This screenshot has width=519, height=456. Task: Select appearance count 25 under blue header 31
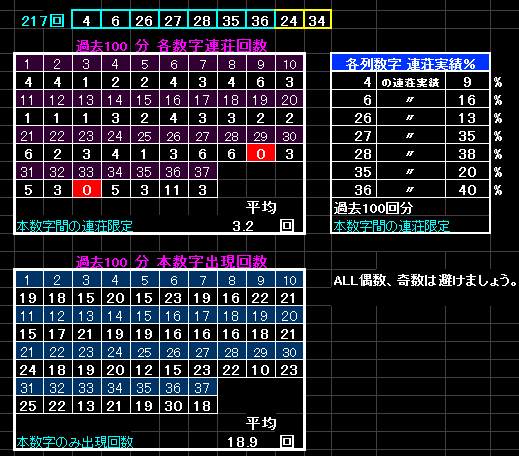pos(28,406)
